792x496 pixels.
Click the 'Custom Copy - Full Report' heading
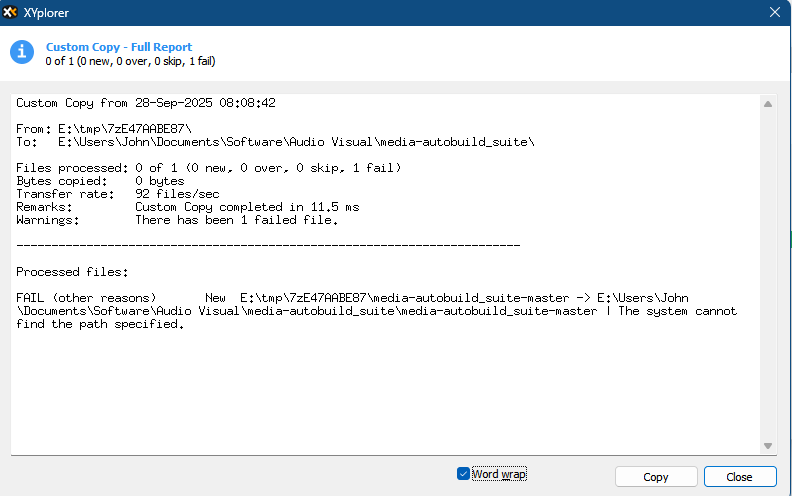pyautogui.click(x=119, y=47)
